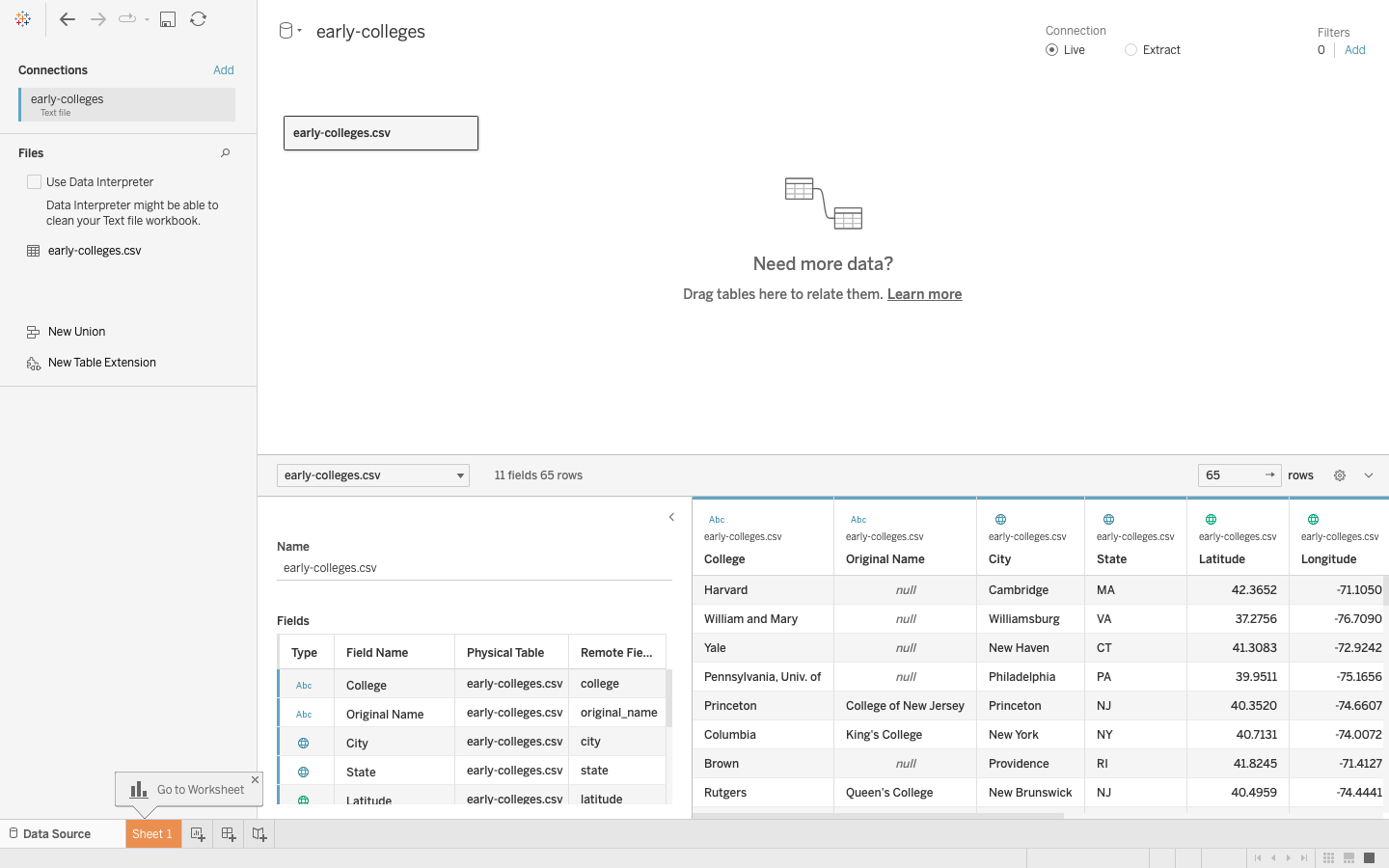Go back with the back arrow

[68, 19]
